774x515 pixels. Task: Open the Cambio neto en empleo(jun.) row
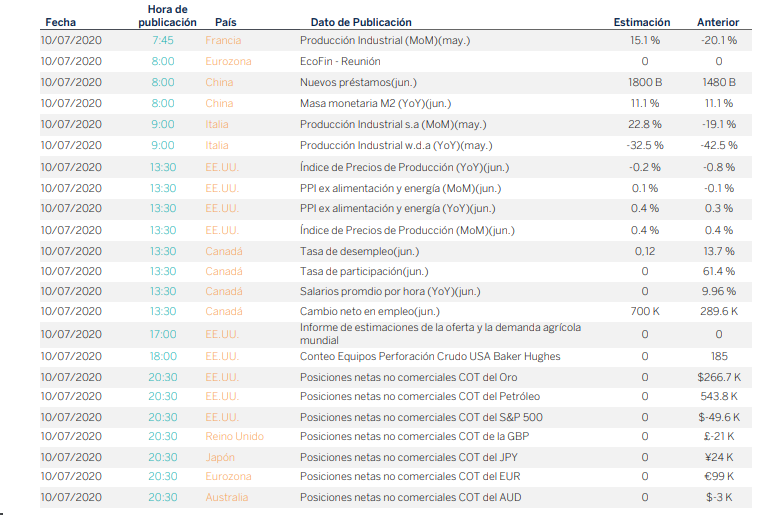pos(368,312)
